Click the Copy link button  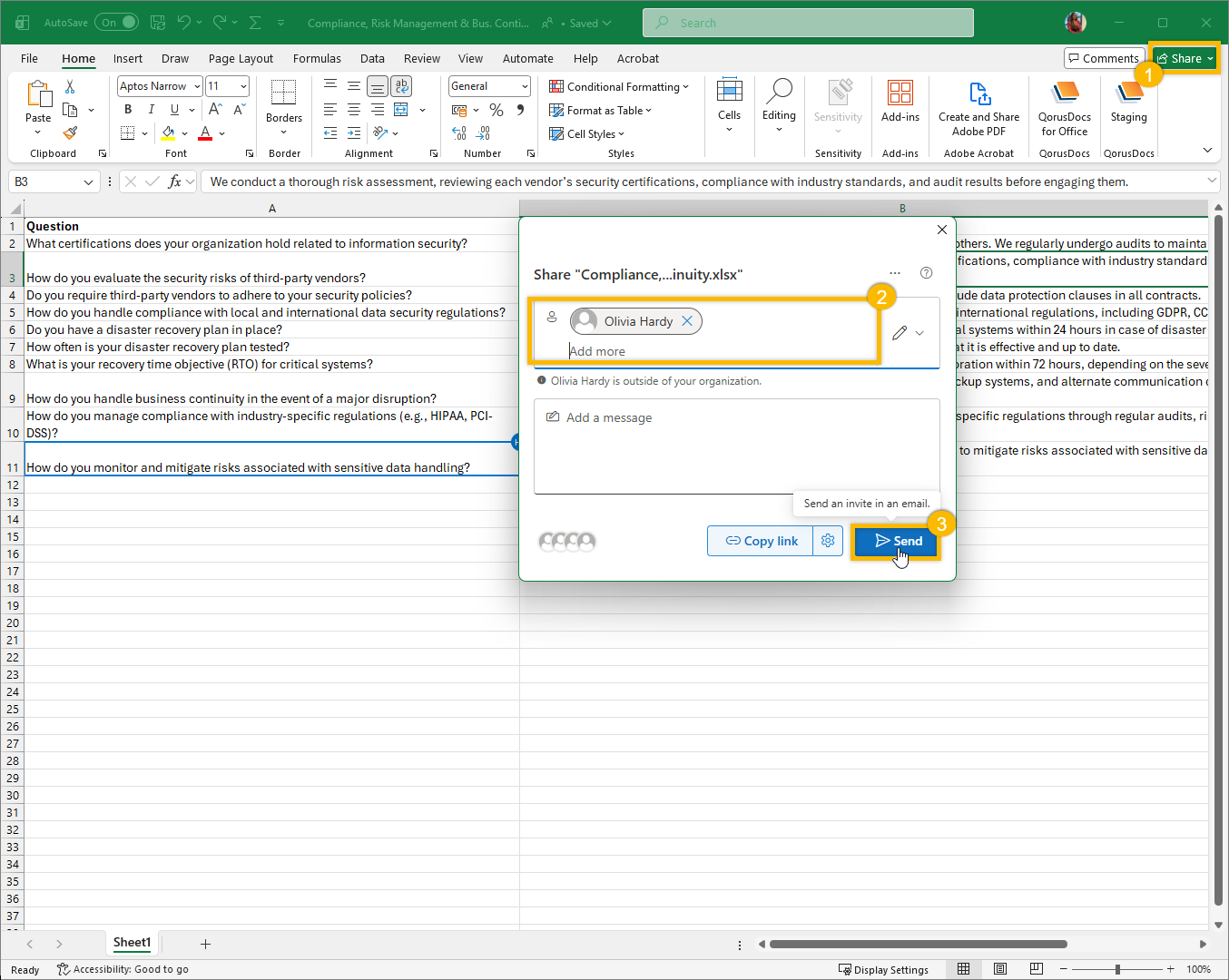[x=761, y=541]
